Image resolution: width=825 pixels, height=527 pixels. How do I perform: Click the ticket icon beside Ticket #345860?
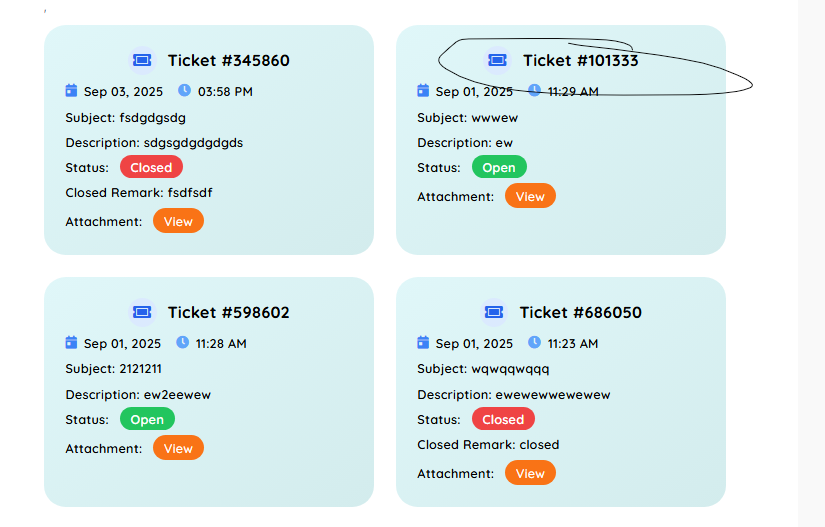[142, 60]
